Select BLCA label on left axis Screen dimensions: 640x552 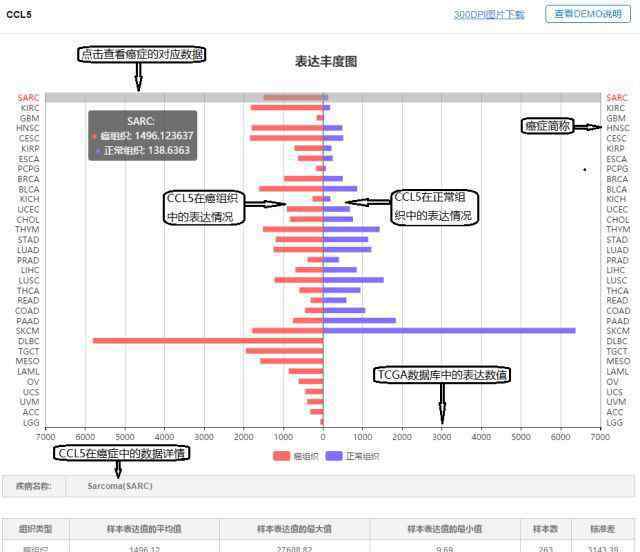[29, 189]
